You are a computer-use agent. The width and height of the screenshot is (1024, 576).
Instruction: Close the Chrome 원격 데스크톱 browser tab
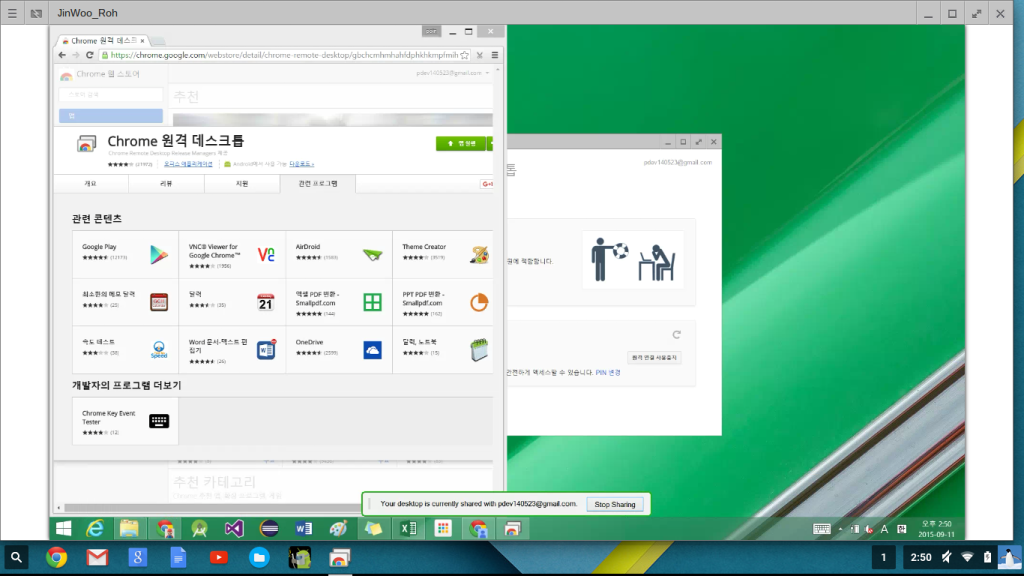pyautogui.click(x=142, y=40)
